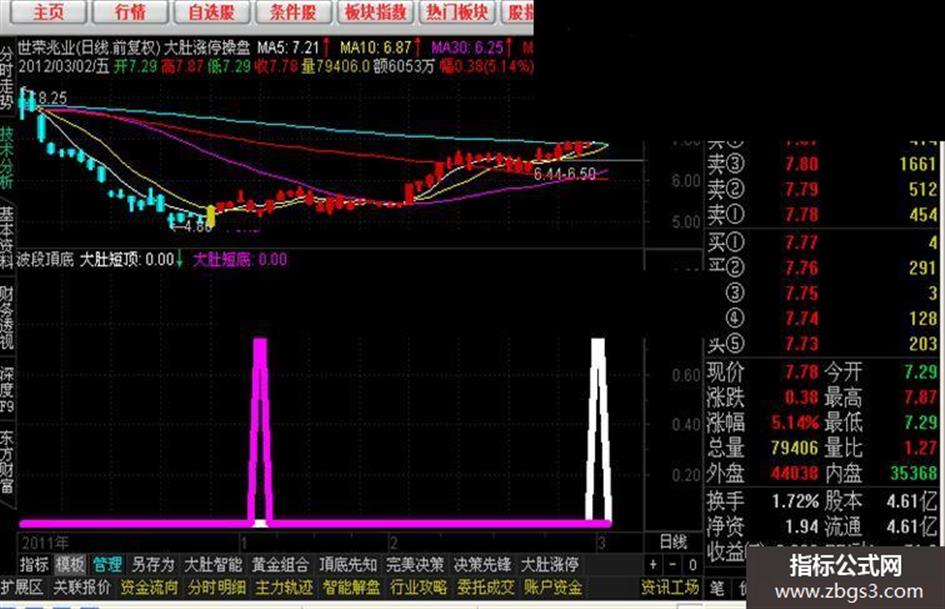Open the 扩展区 extension area tab

point(22,587)
